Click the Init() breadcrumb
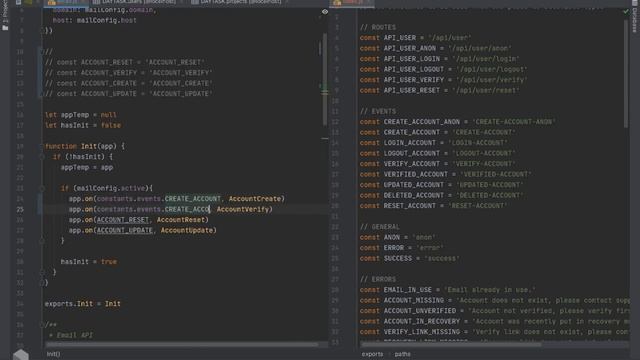 coord(53,354)
